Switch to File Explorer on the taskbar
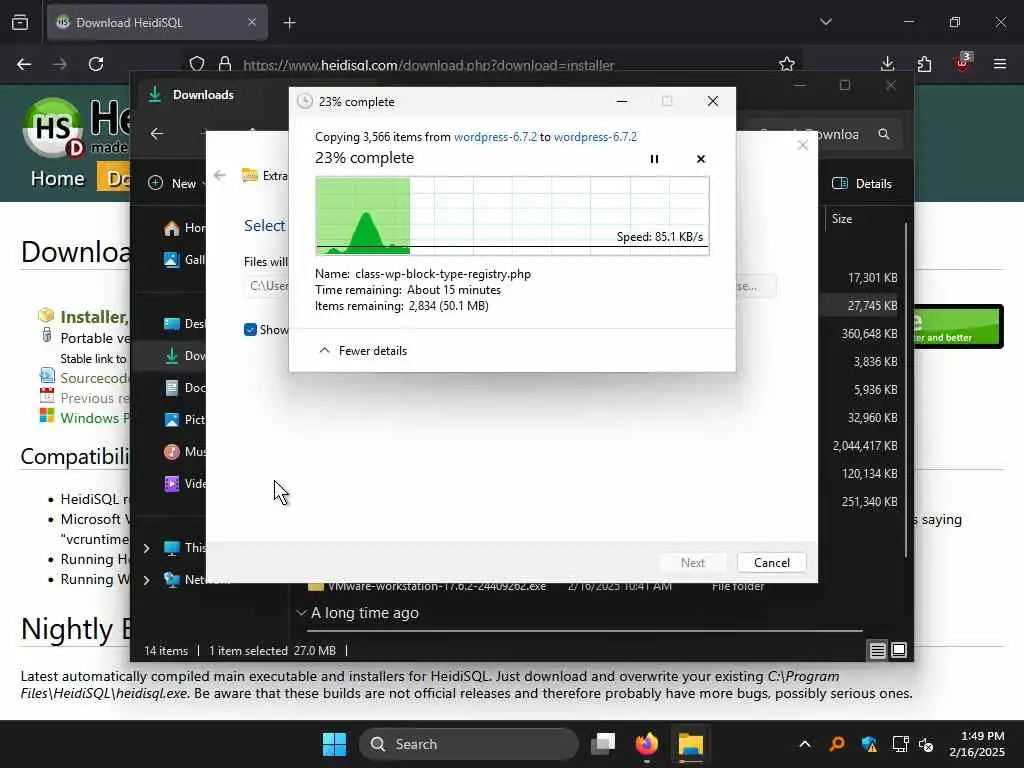This screenshot has width=1024, height=768. [690, 744]
